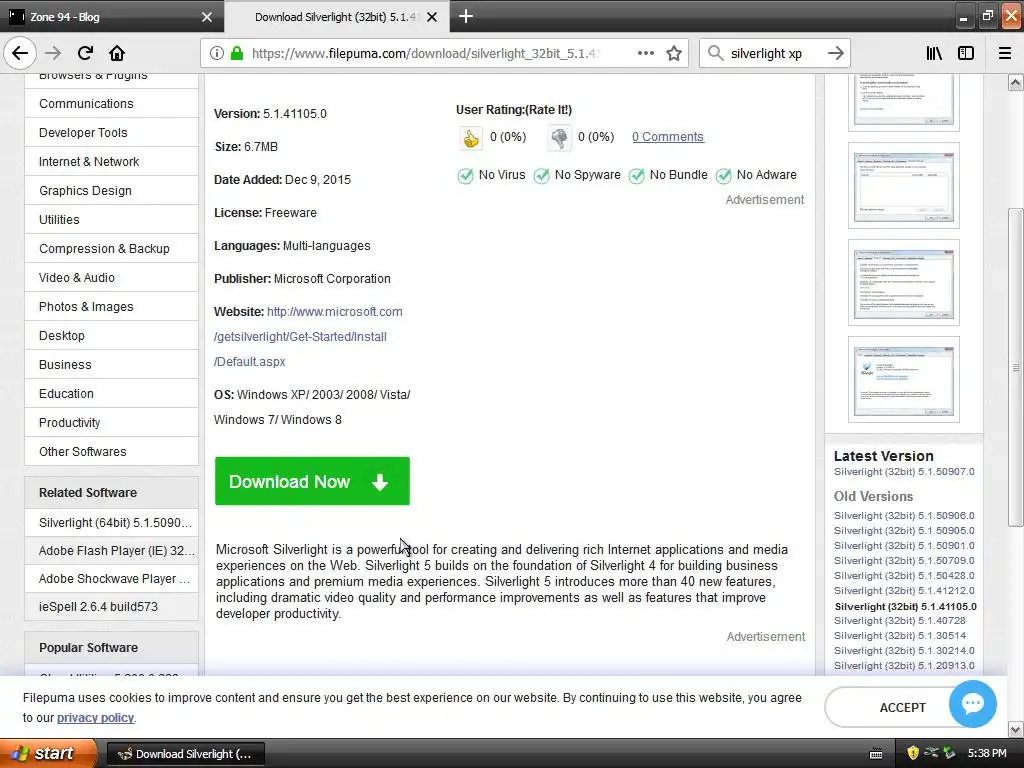Screen dimensions: 1024x768
Task: Click the search go arrow
Action: (835, 53)
